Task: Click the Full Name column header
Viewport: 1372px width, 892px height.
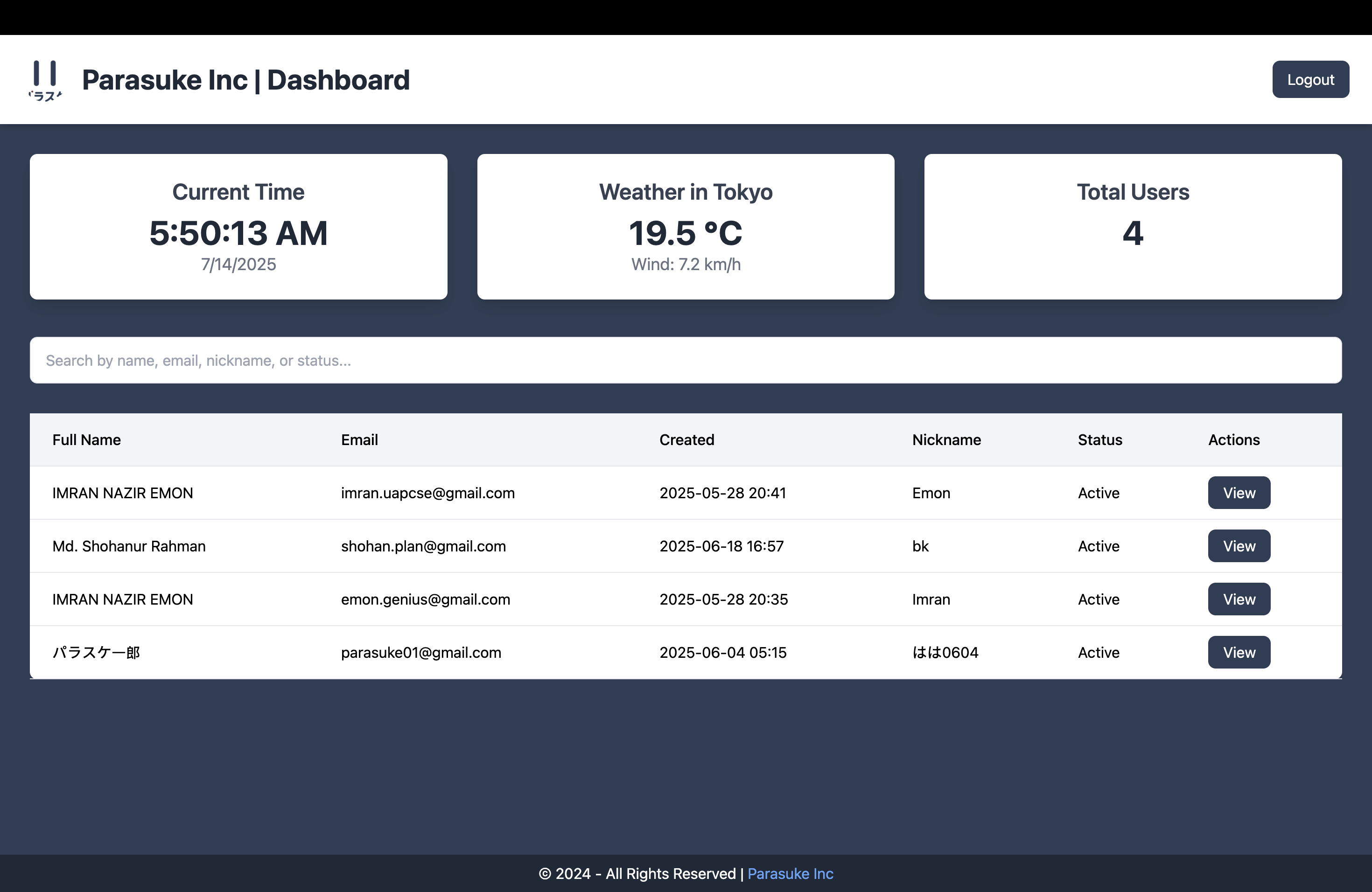Action: pyautogui.click(x=86, y=439)
